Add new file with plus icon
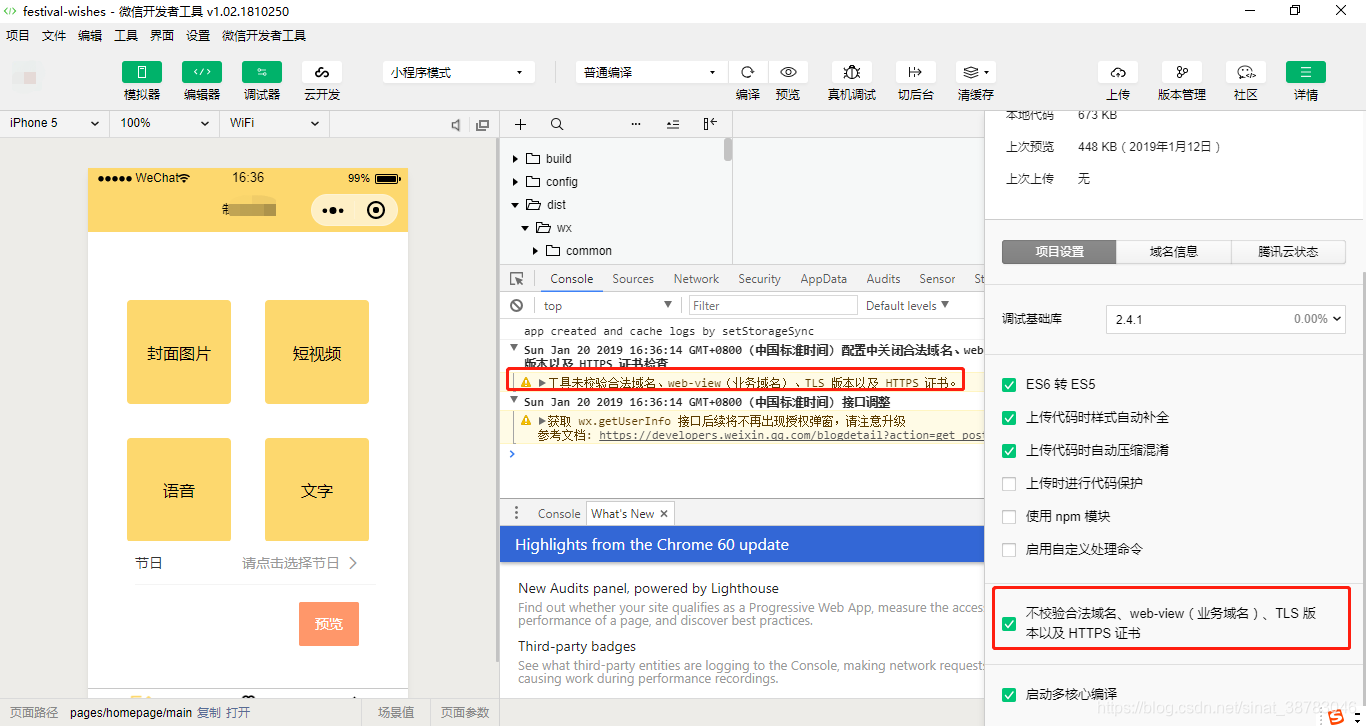This screenshot has height=726, width=1366. tap(520, 124)
